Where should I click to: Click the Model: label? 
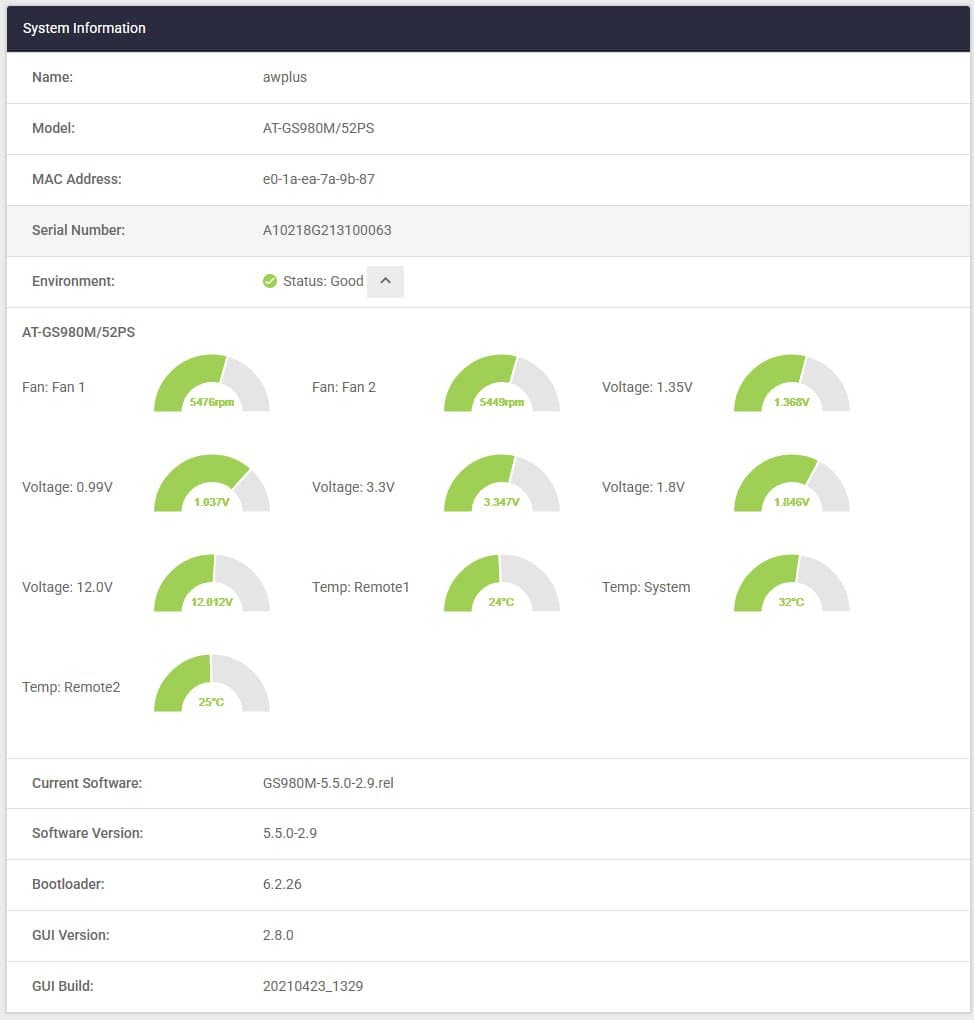pos(53,128)
